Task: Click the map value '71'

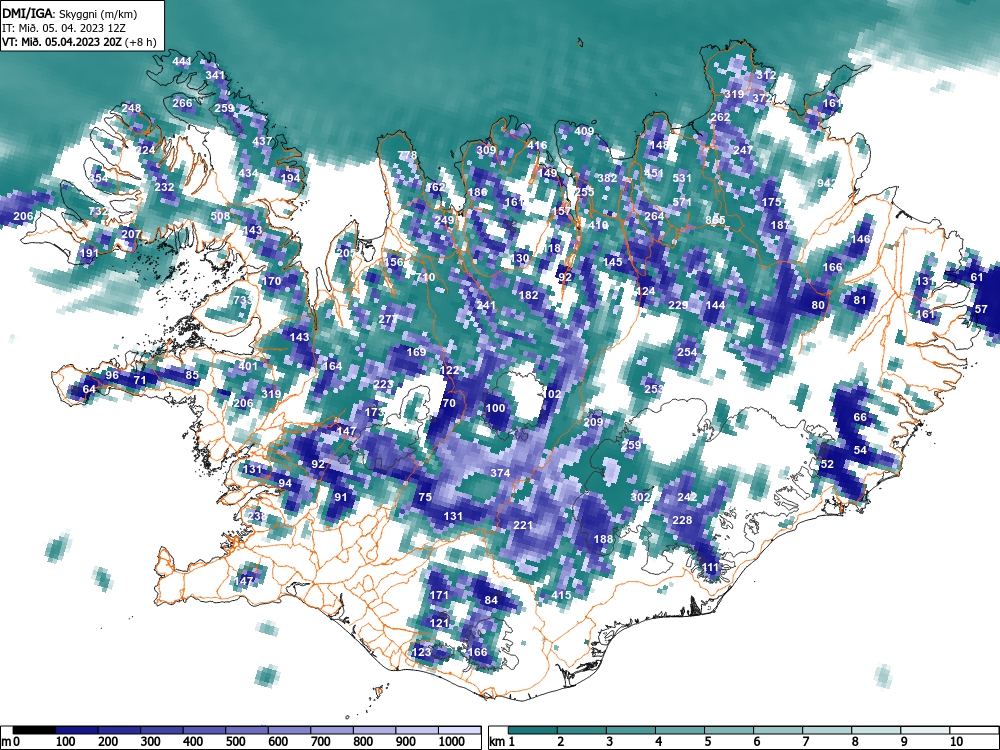Action: click(x=140, y=380)
